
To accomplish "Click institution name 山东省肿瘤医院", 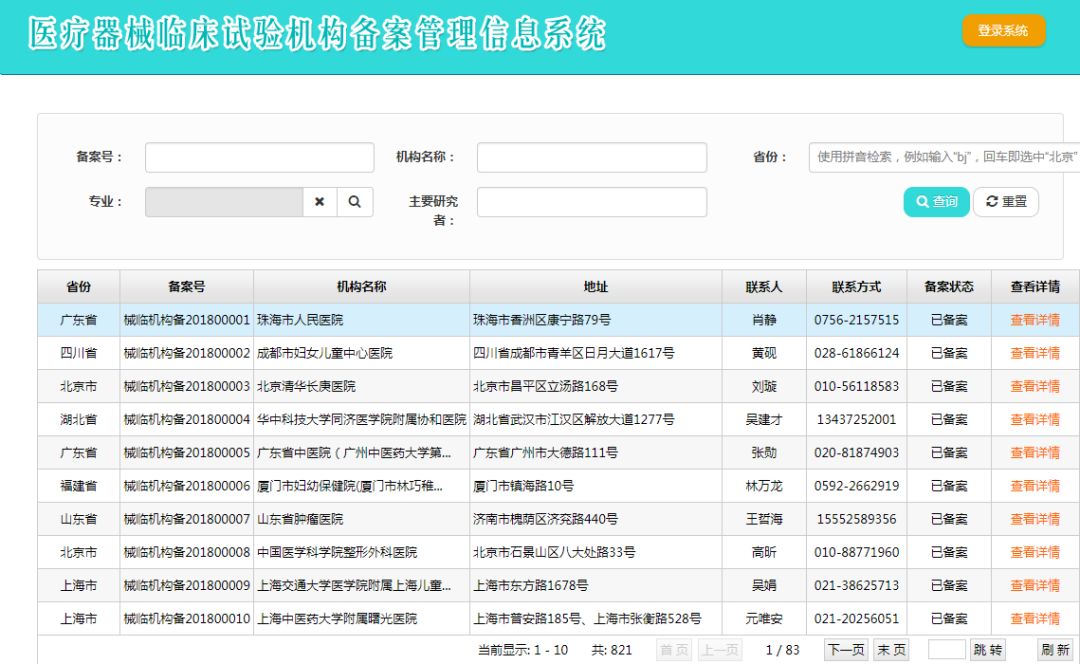I will (300, 519).
